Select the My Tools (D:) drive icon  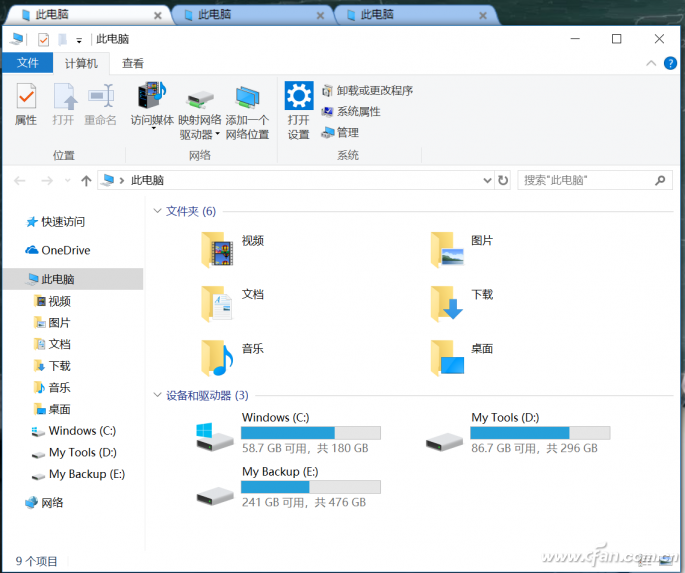444,442
